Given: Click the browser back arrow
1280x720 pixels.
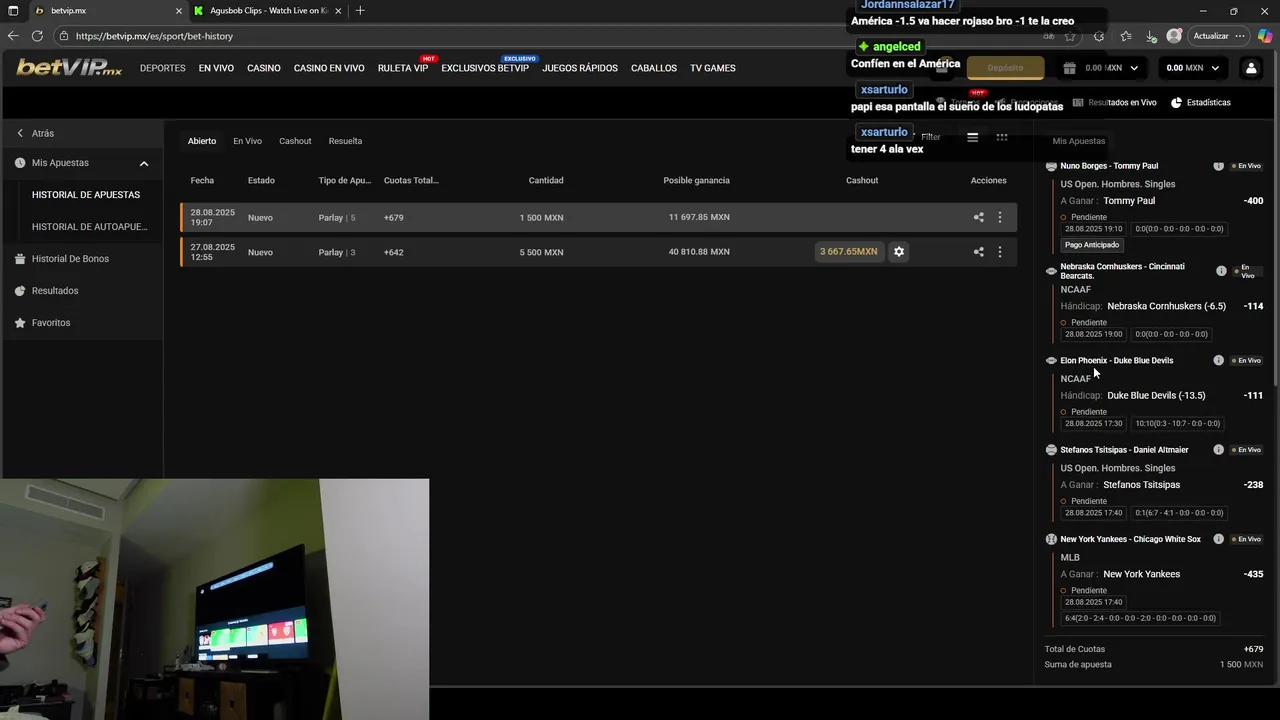Looking at the screenshot, I should tap(13, 36).
